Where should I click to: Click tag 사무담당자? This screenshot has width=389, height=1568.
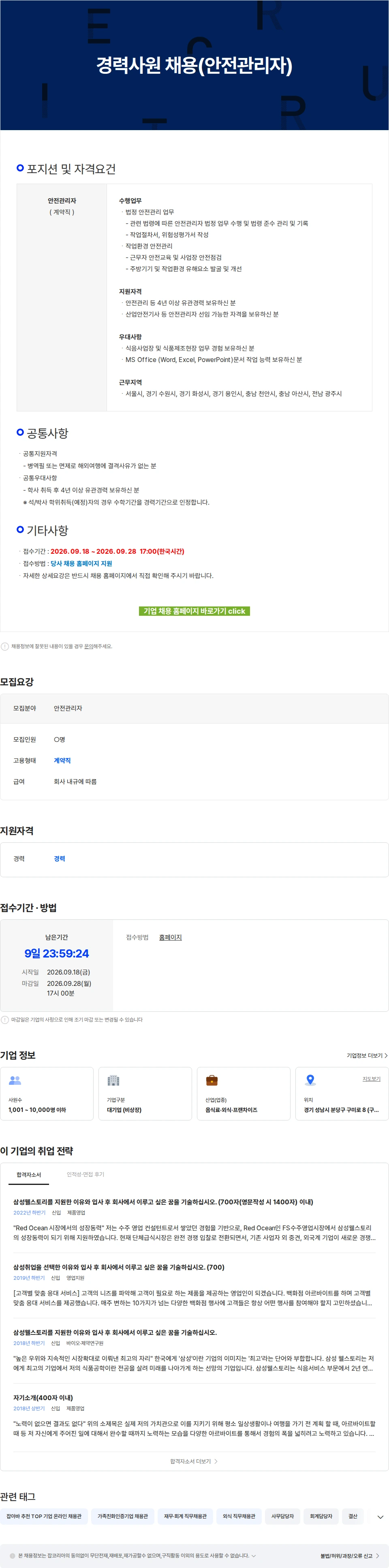point(282,1516)
